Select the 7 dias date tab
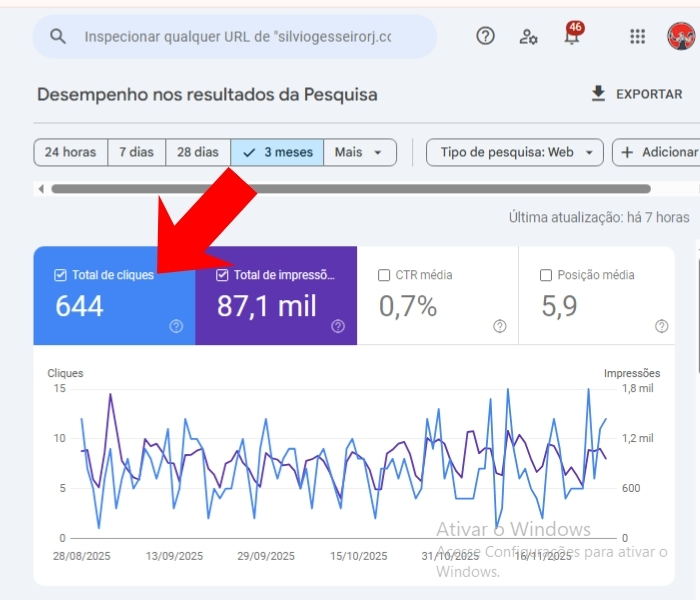 click(x=136, y=152)
